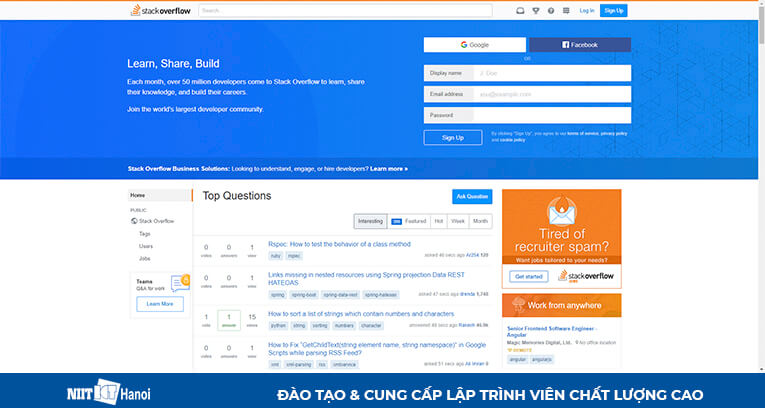Click the green 1 answer box
Image resolution: width=765 pixels, height=408 pixels.
coord(229,320)
